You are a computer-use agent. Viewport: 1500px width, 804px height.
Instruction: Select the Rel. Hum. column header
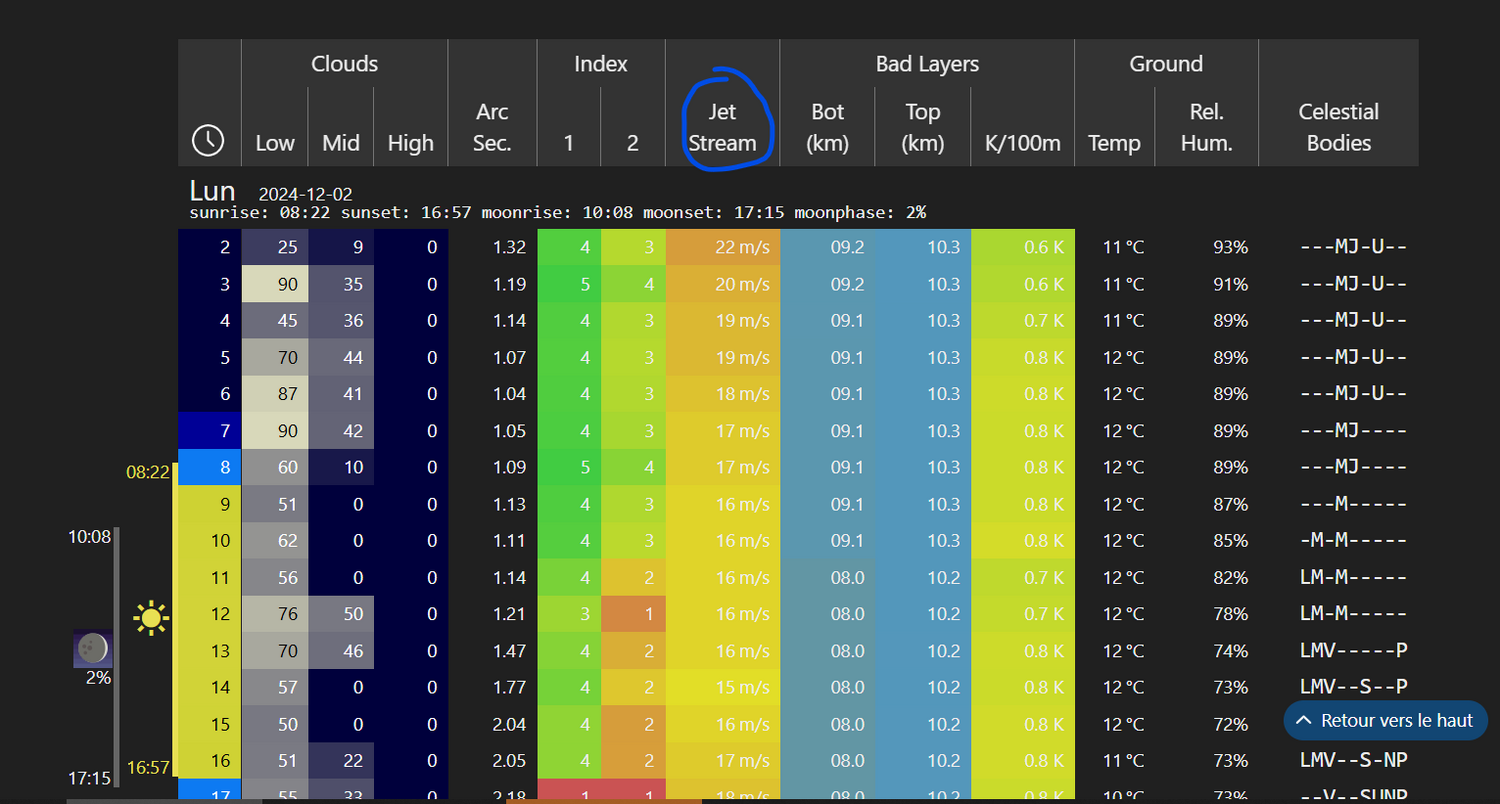1207,127
